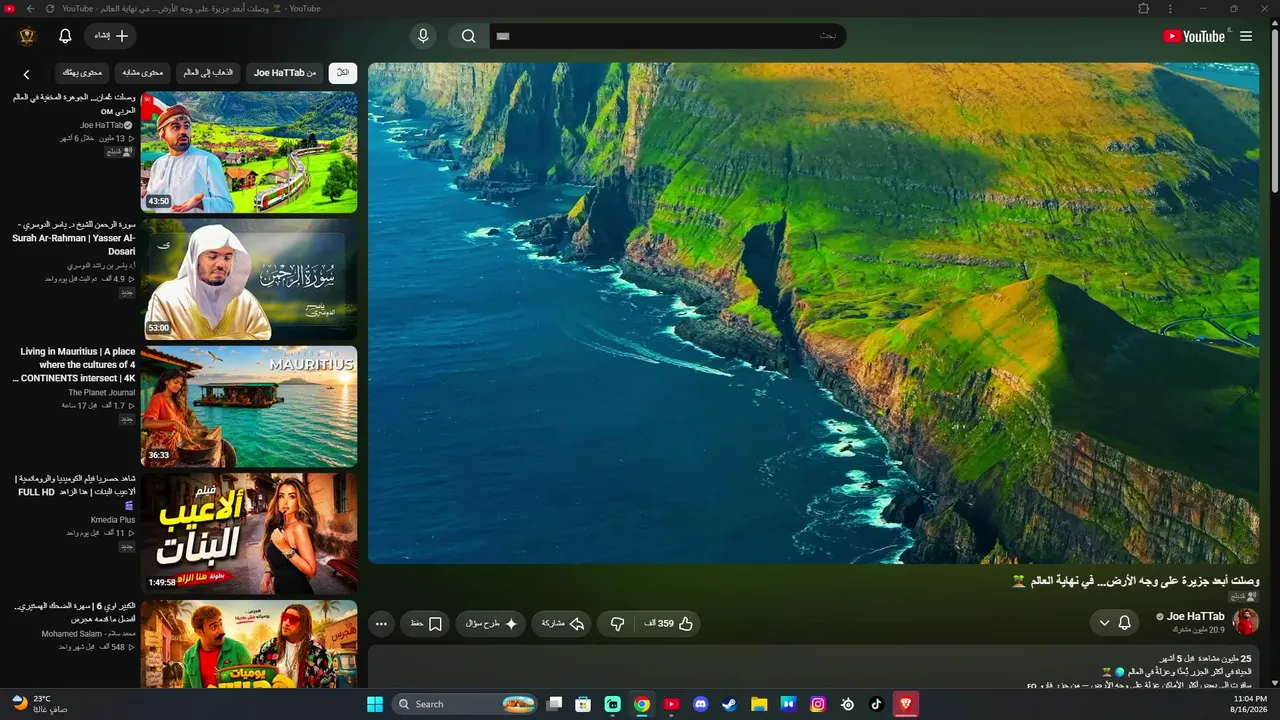Click the main video player
Screen dimensions: 1280x720
[x=814, y=313]
